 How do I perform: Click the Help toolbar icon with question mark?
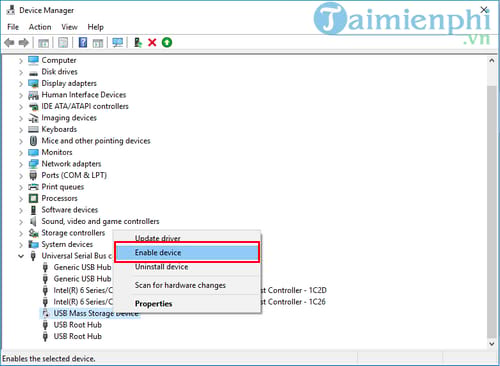tap(83, 43)
